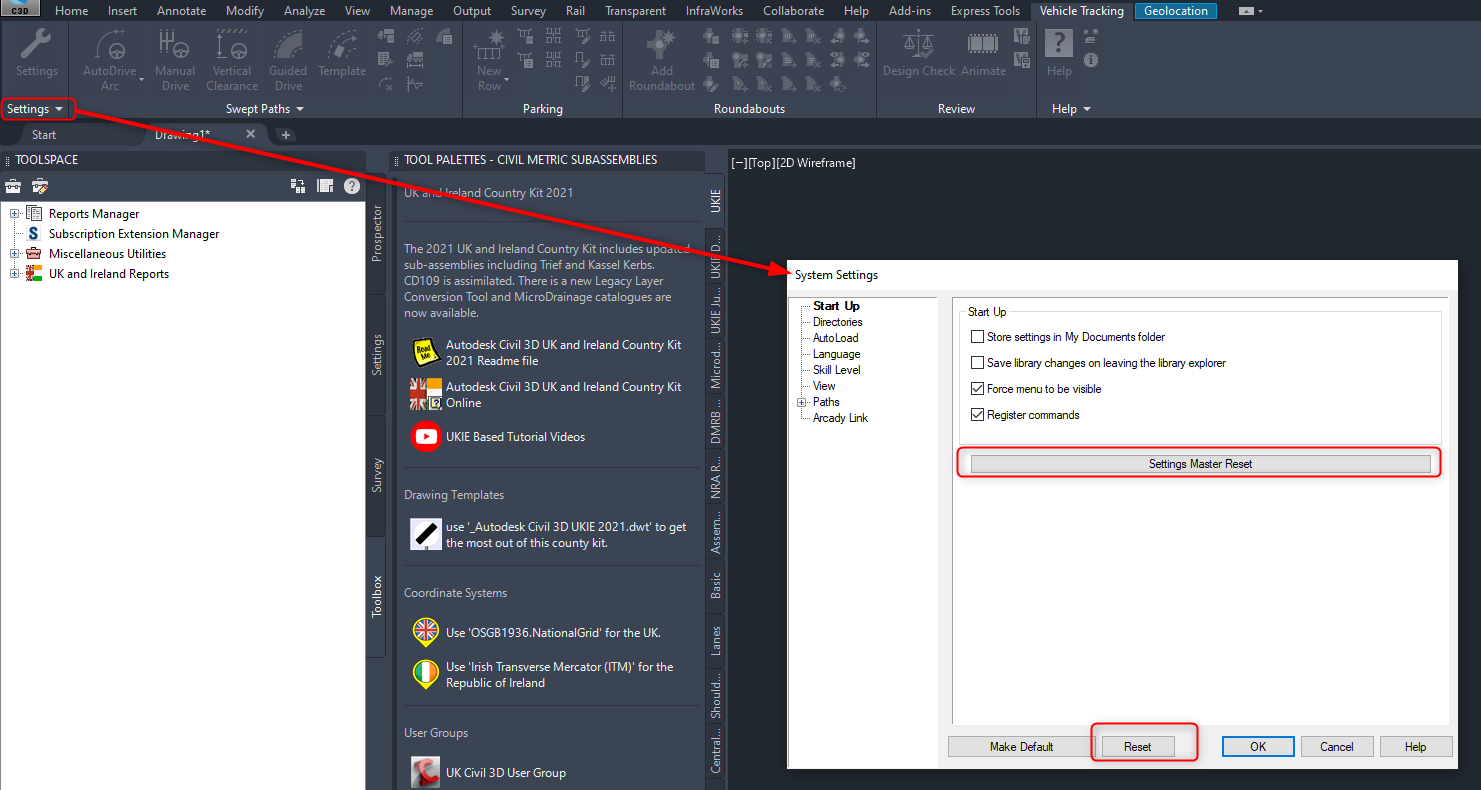Check Save library changes on leaving explorer
Screen dimensions: 1481x790
[978, 363]
